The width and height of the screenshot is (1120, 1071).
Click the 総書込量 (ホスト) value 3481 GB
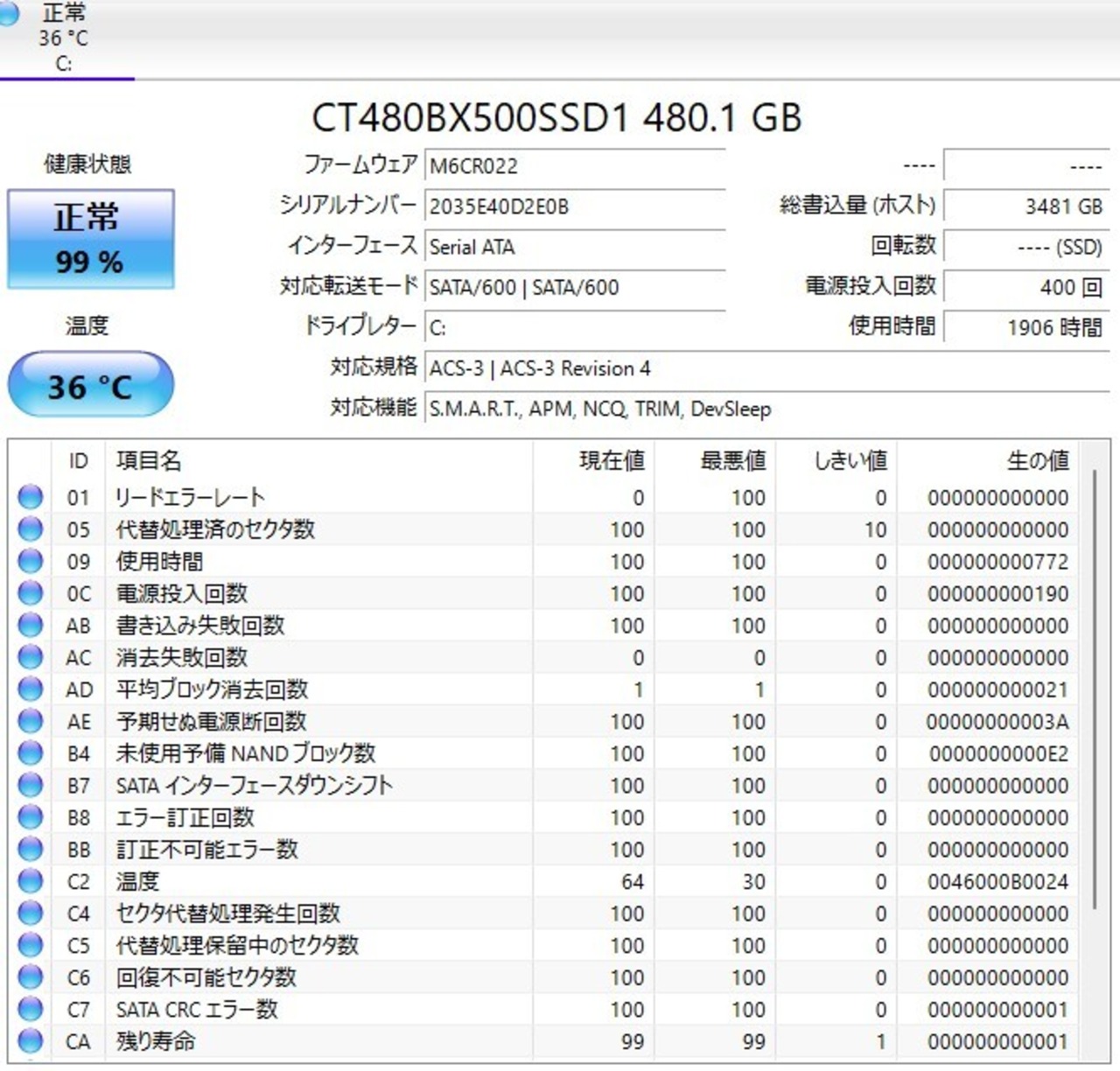[1025, 206]
